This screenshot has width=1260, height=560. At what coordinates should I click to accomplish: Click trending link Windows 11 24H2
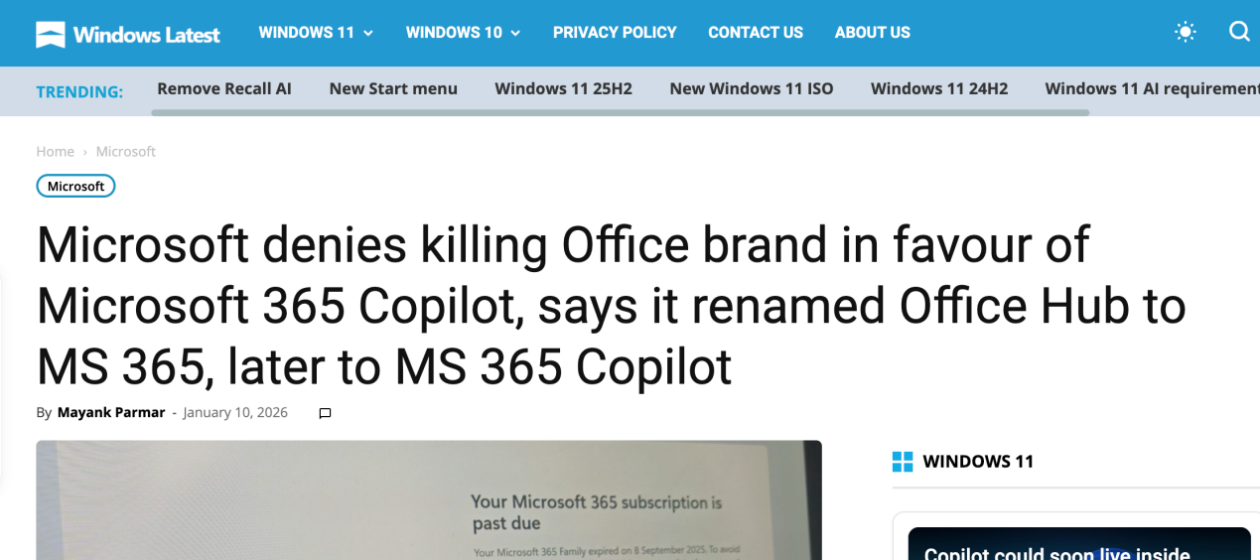(x=939, y=88)
